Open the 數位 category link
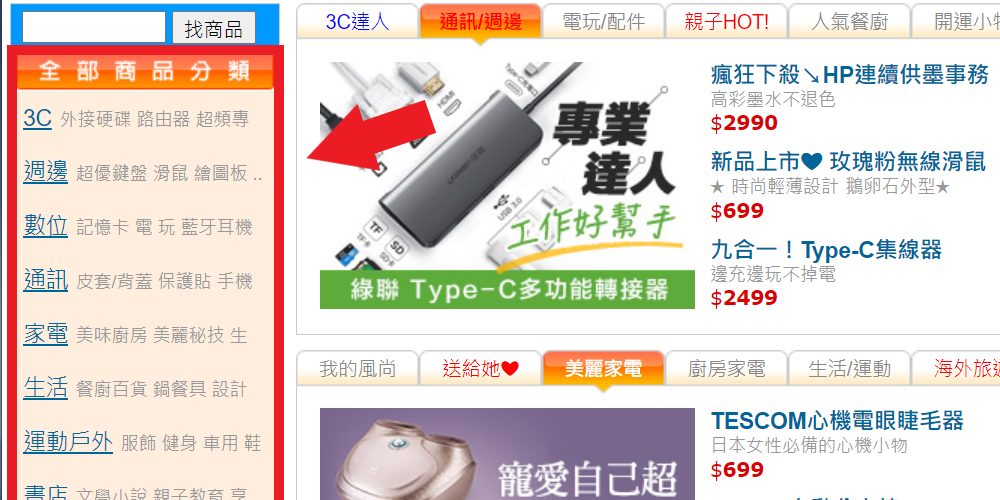This screenshot has height=500, width=1000. pyautogui.click(x=45, y=226)
